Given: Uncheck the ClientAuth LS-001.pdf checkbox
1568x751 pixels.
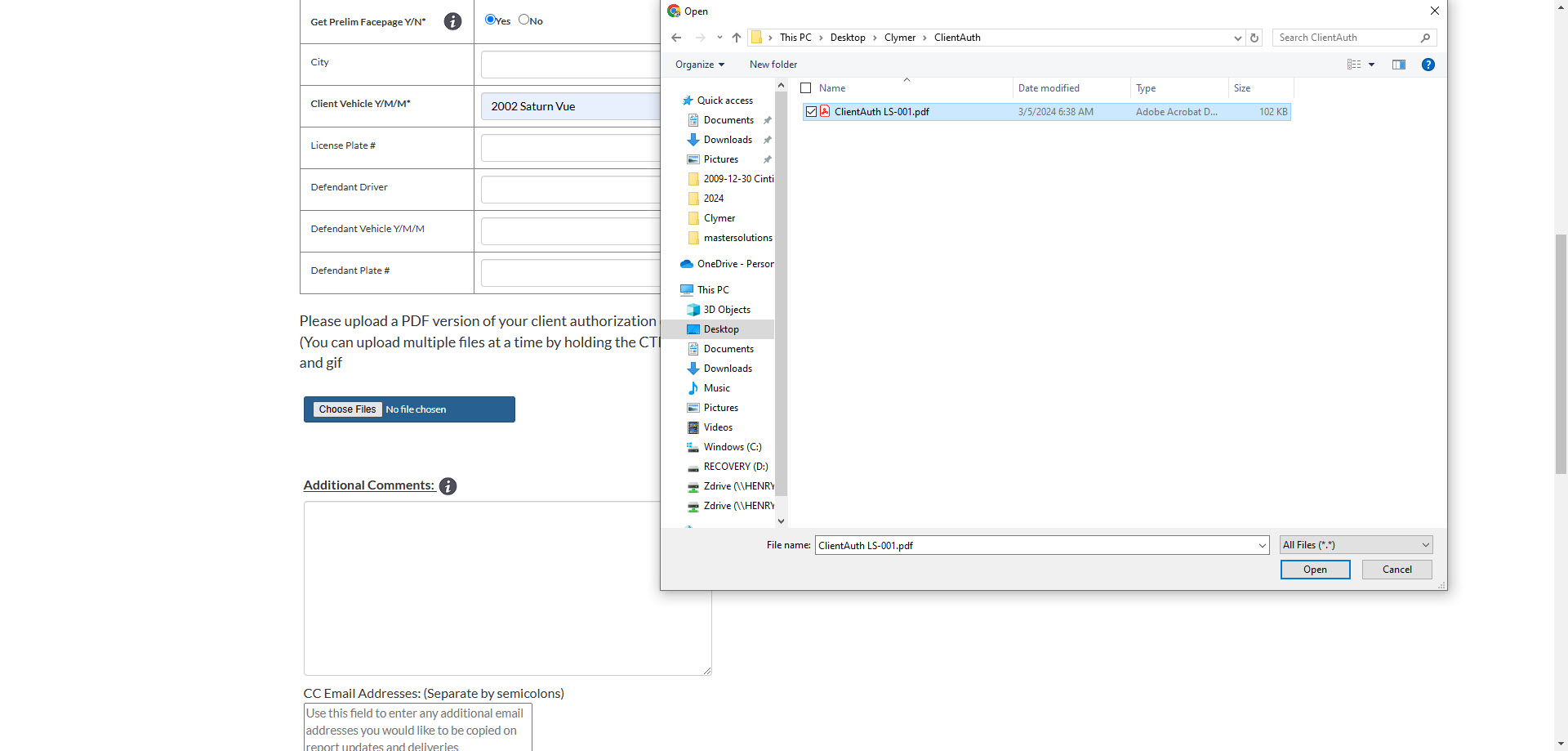Looking at the screenshot, I should coord(811,112).
